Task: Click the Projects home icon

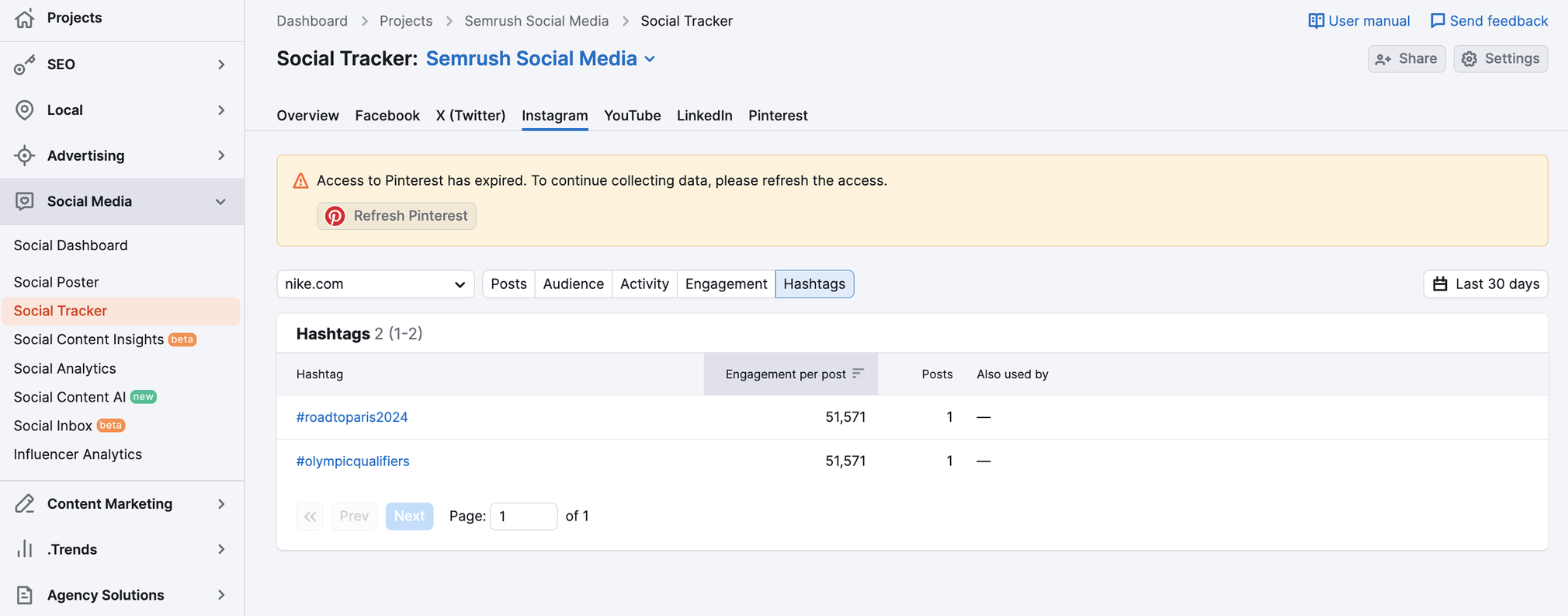Action: click(x=25, y=18)
